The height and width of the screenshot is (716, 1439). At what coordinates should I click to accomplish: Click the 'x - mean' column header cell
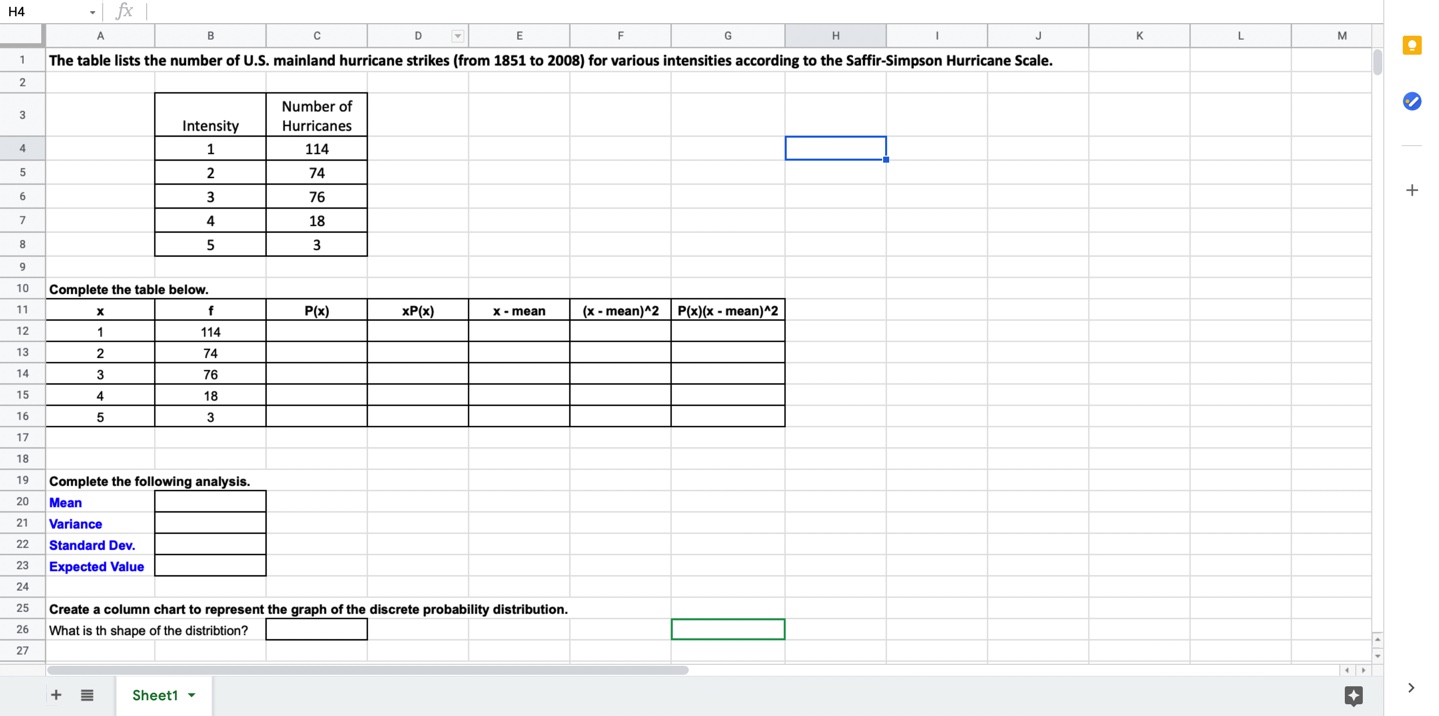coord(519,310)
